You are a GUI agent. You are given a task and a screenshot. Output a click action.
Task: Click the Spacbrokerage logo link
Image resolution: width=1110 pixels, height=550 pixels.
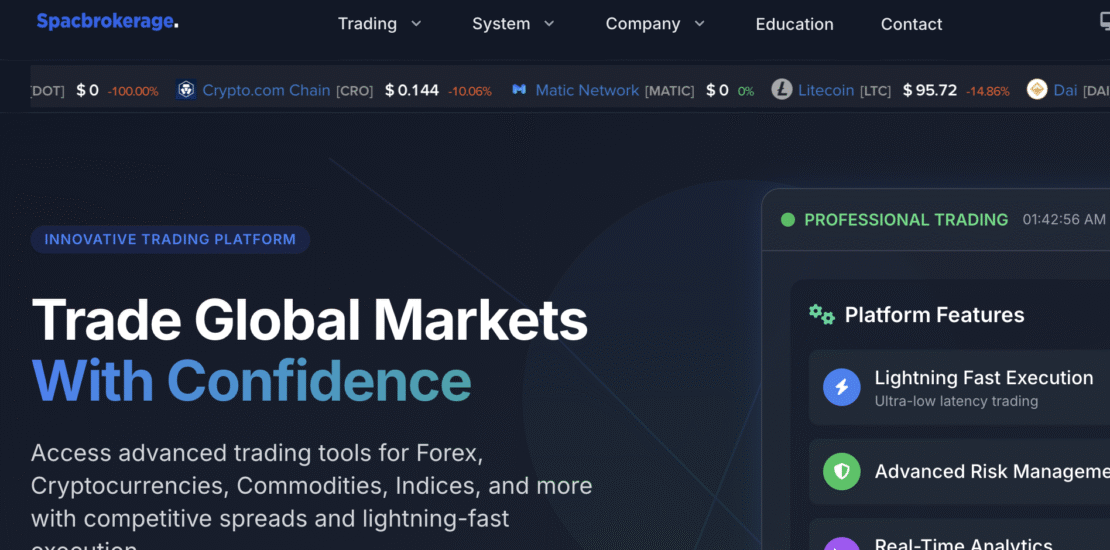point(108,22)
